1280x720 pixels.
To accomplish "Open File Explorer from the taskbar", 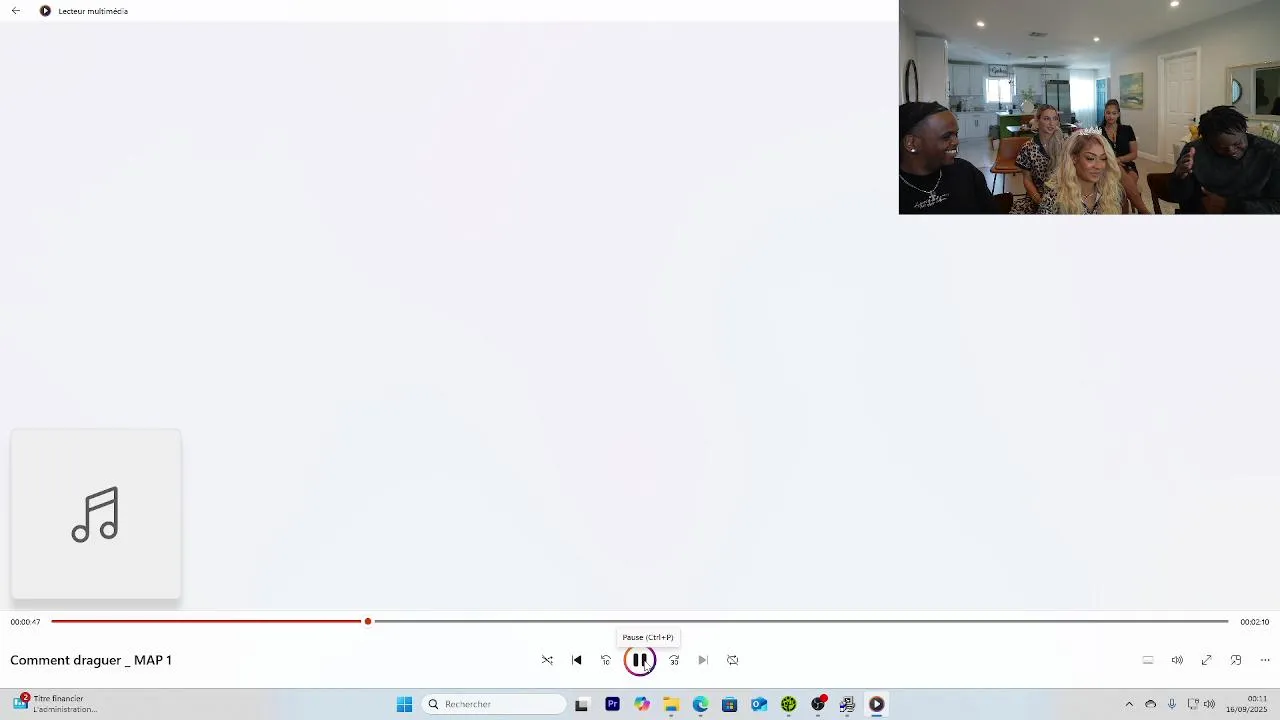I will (x=671, y=704).
